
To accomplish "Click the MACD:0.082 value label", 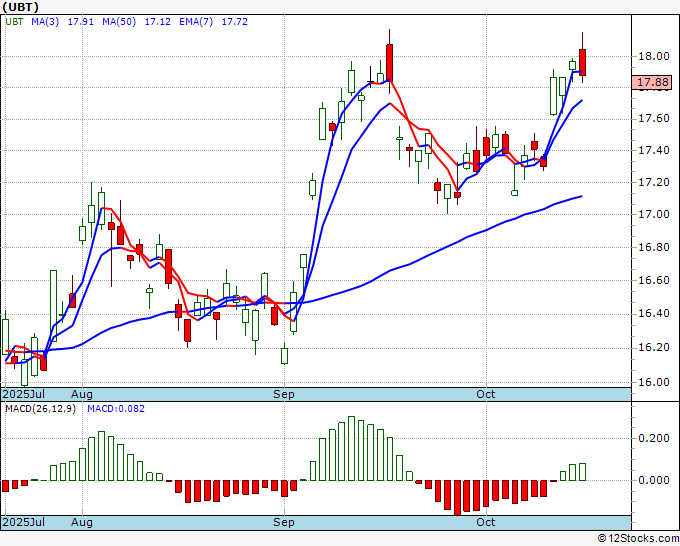I will click(116, 409).
